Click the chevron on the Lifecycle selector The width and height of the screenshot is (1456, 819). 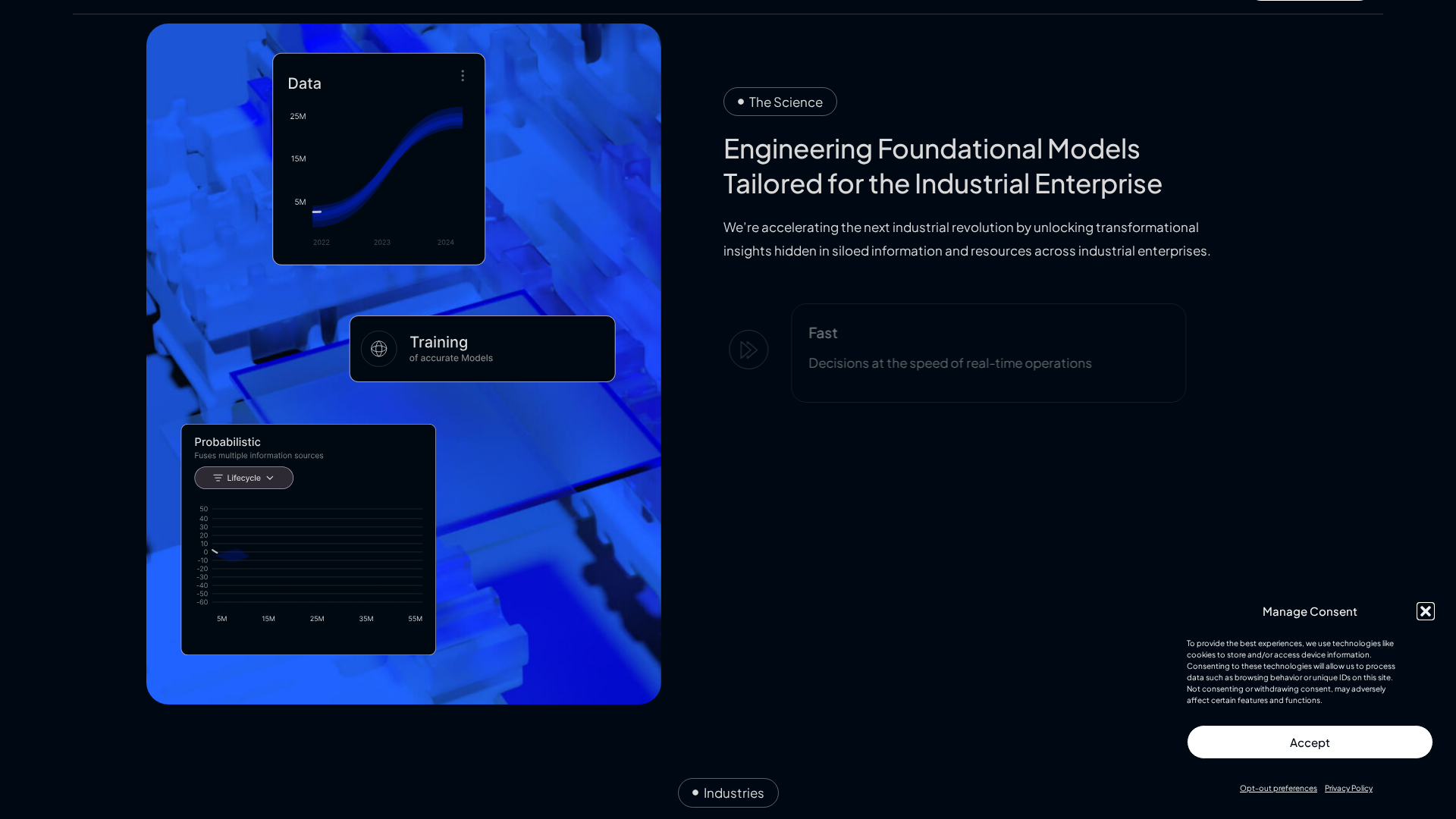point(271,478)
